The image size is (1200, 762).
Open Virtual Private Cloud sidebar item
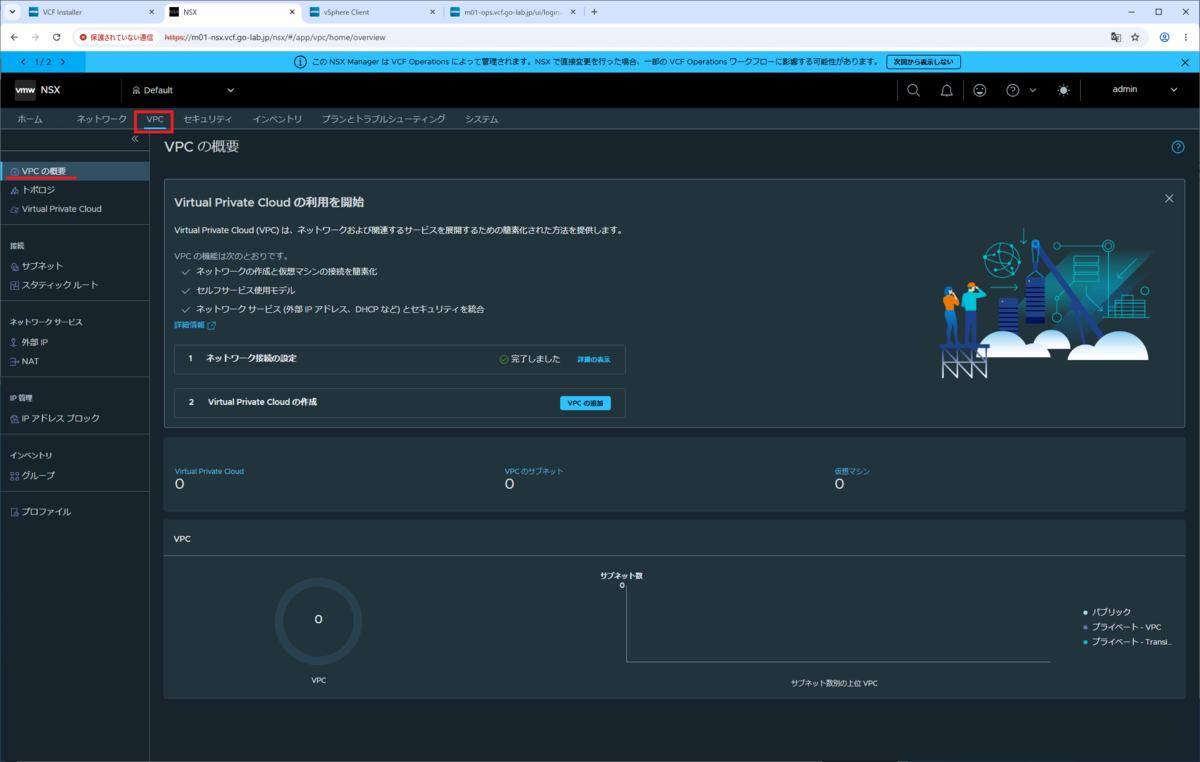pyautogui.click(x=75, y=209)
